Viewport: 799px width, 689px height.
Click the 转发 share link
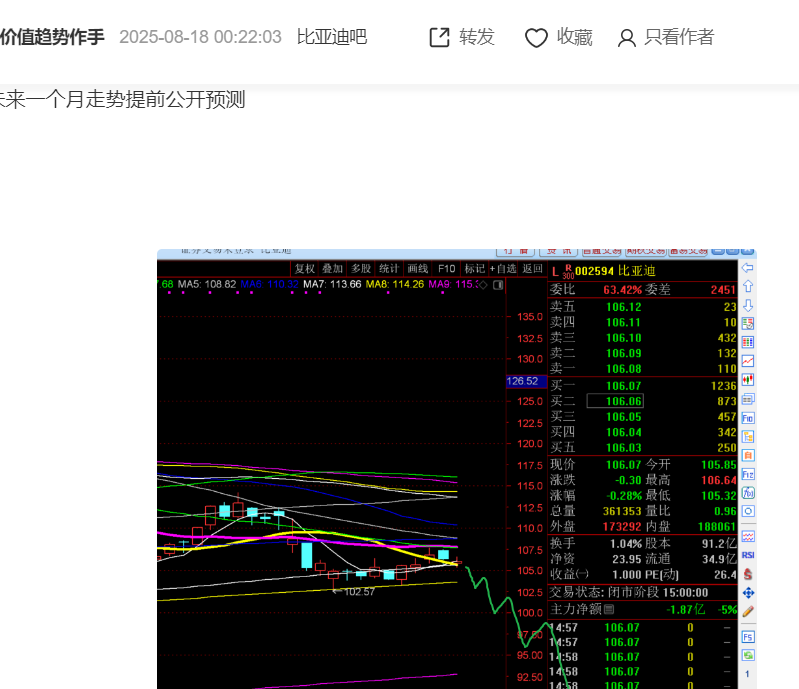tap(476, 37)
